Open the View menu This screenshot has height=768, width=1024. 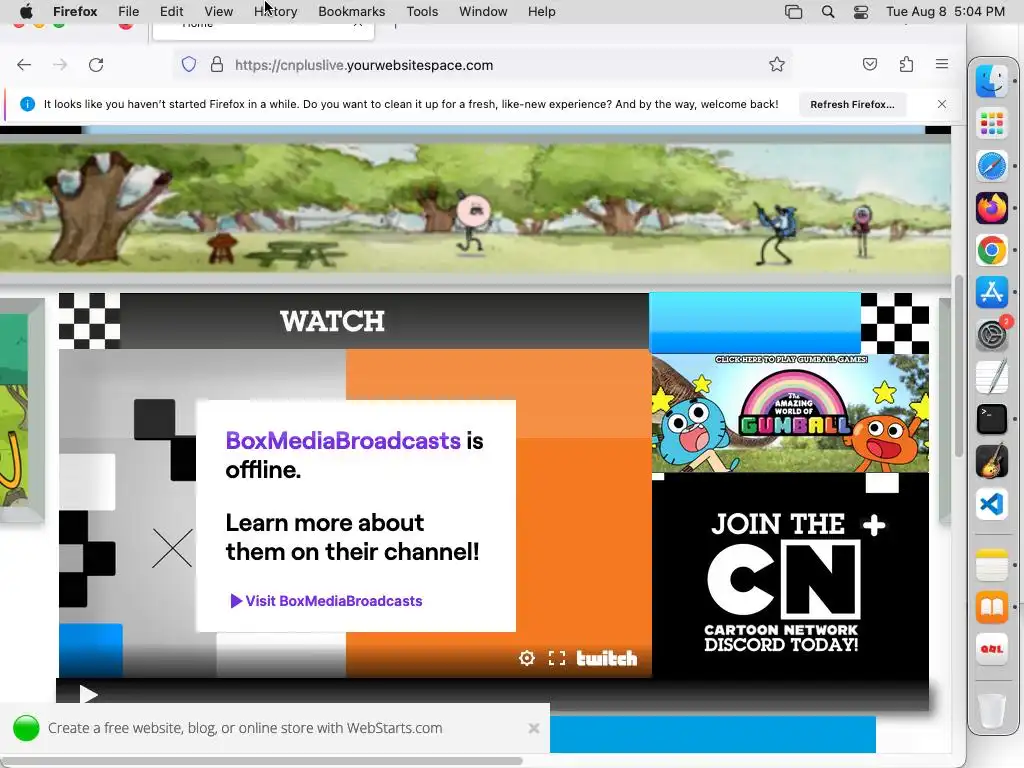click(218, 11)
